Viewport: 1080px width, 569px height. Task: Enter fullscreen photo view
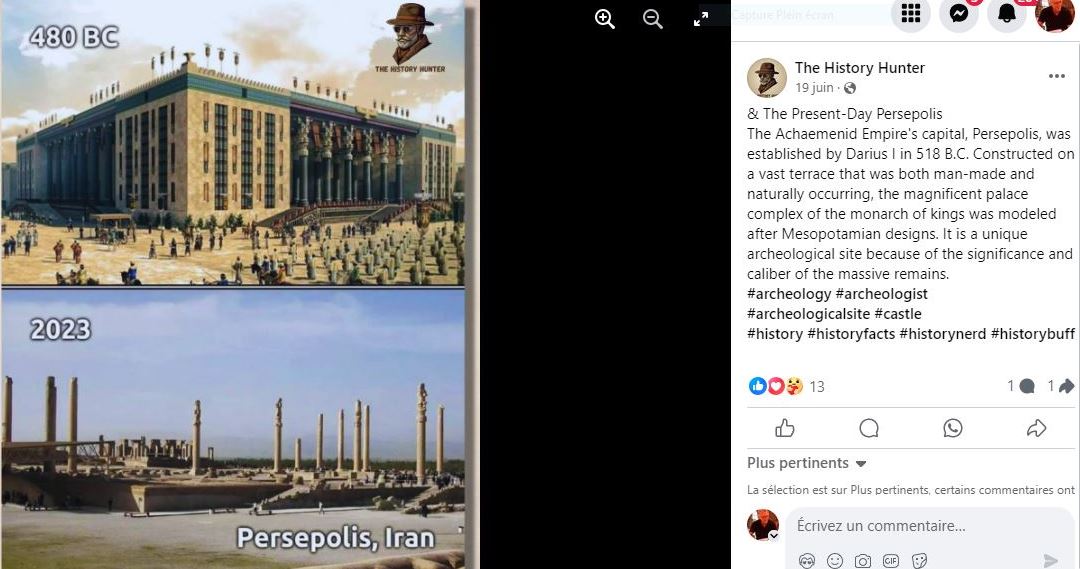pos(700,19)
